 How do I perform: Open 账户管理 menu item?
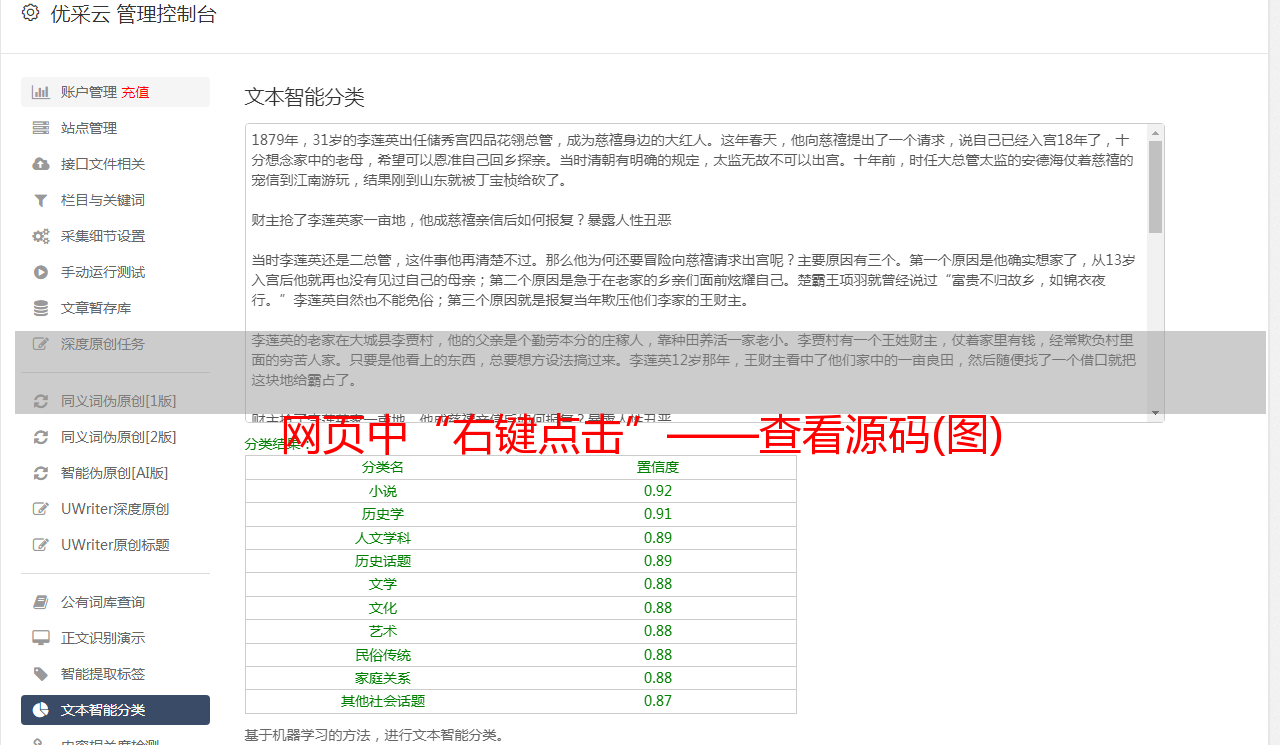[115, 92]
